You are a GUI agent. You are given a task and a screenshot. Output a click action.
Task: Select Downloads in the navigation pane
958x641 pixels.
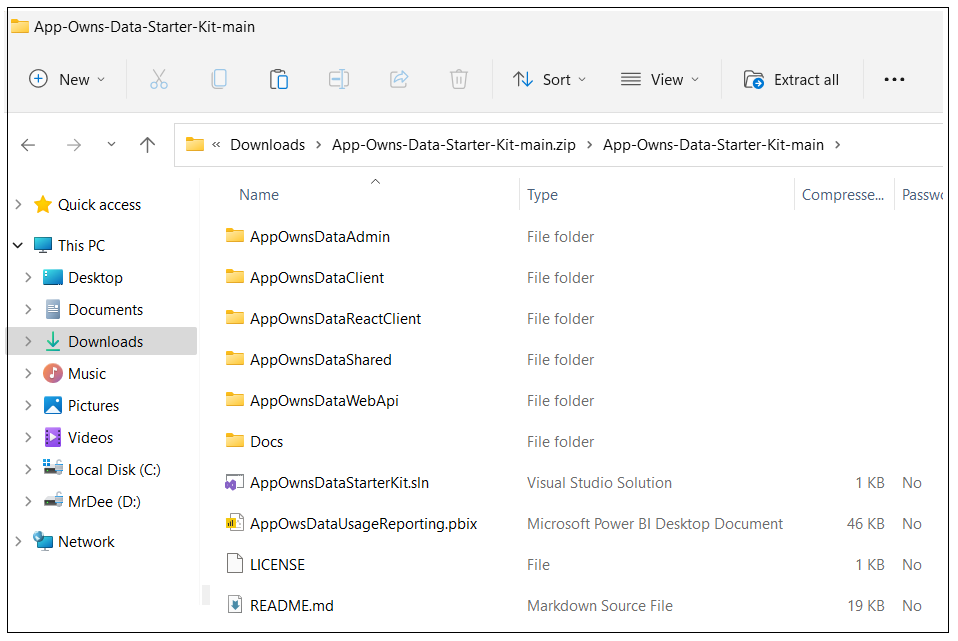coord(106,342)
